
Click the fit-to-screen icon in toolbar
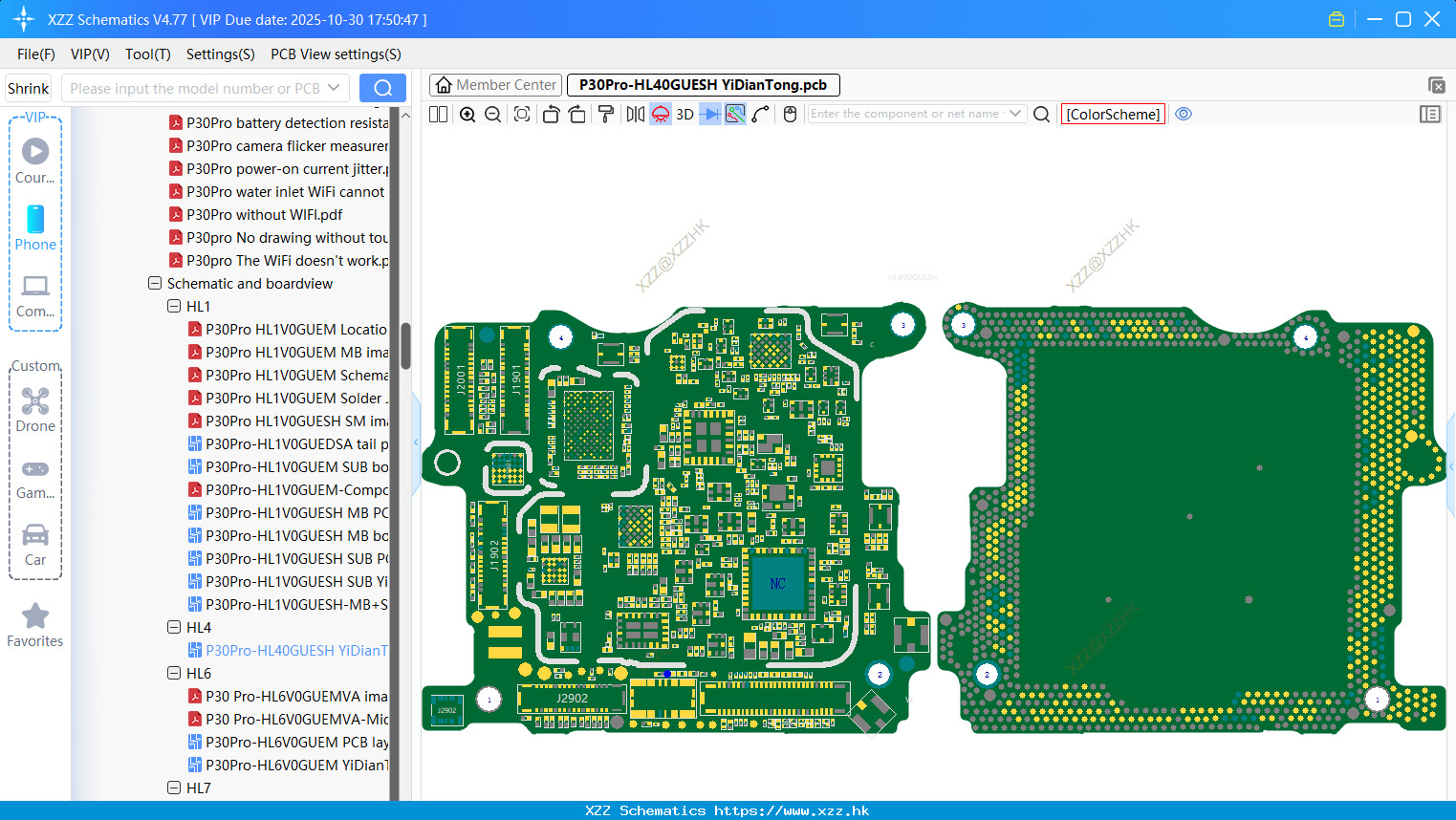pos(522,115)
